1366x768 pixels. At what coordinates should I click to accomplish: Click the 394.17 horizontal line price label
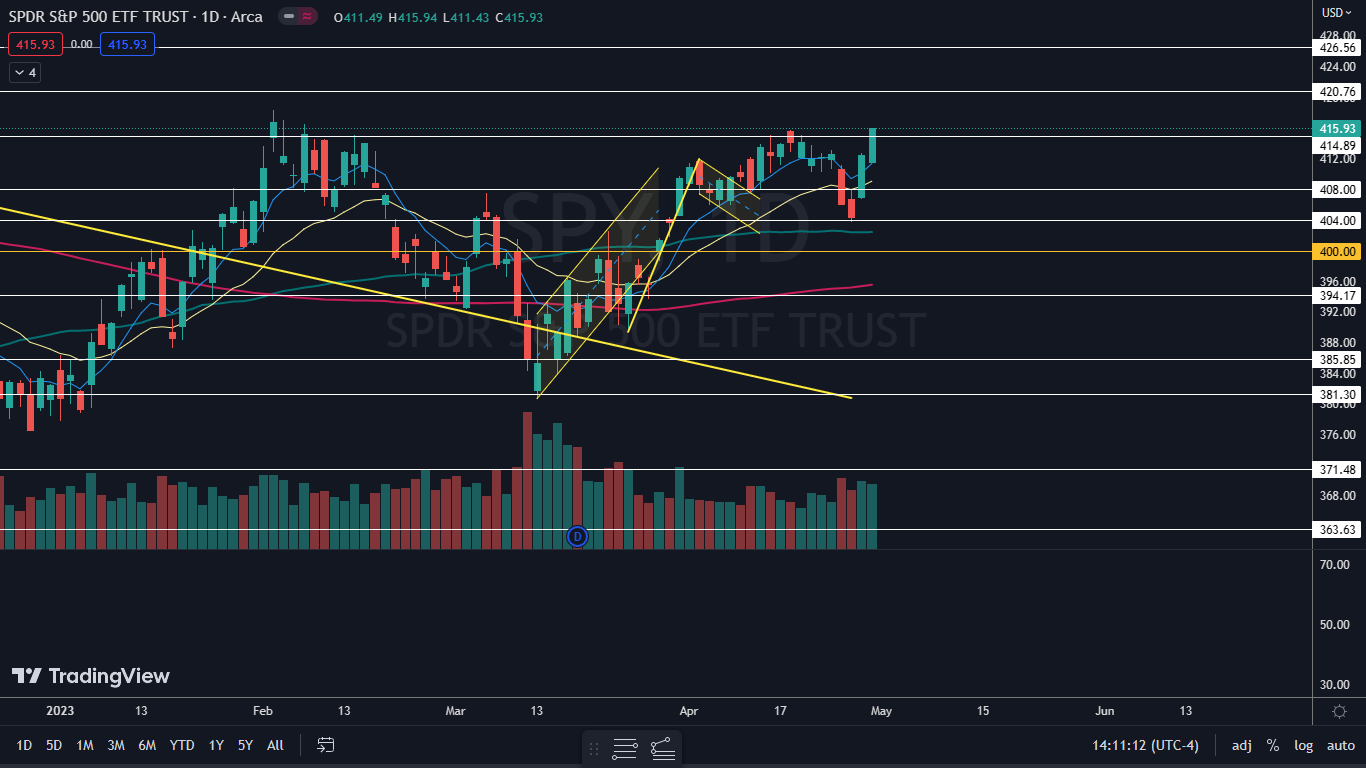1338,295
